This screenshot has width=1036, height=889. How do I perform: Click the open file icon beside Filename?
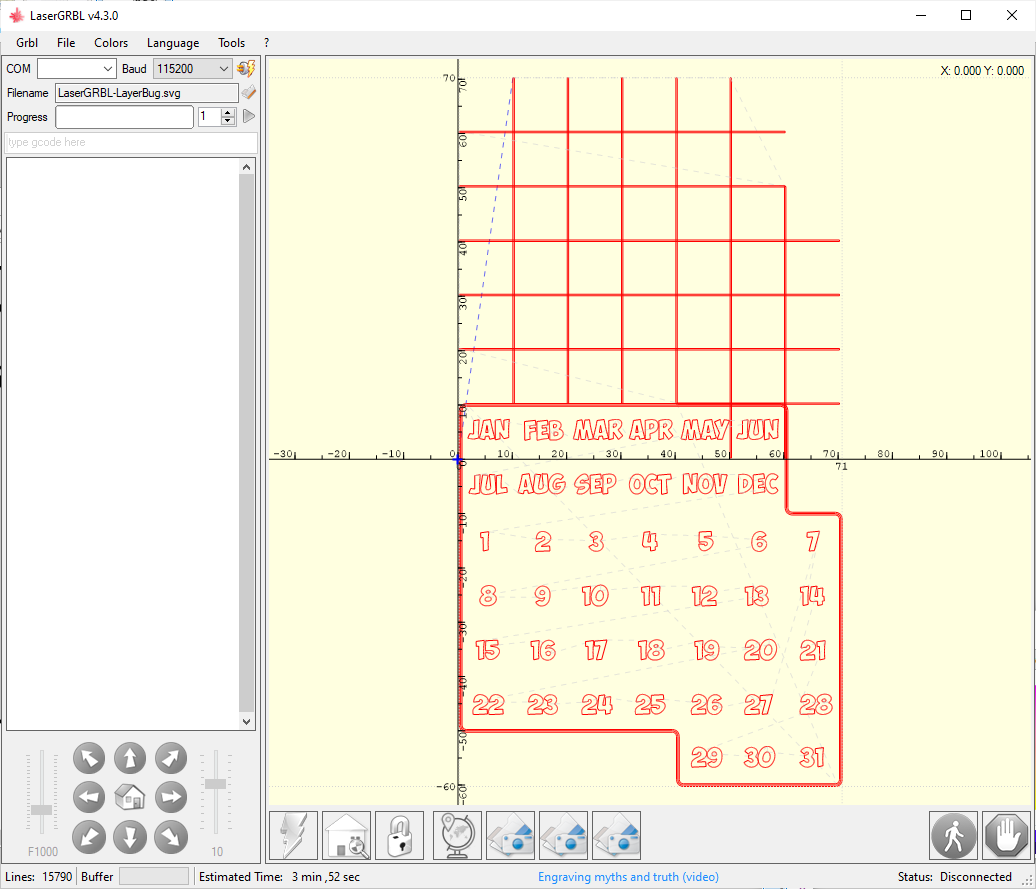coord(248,93)
